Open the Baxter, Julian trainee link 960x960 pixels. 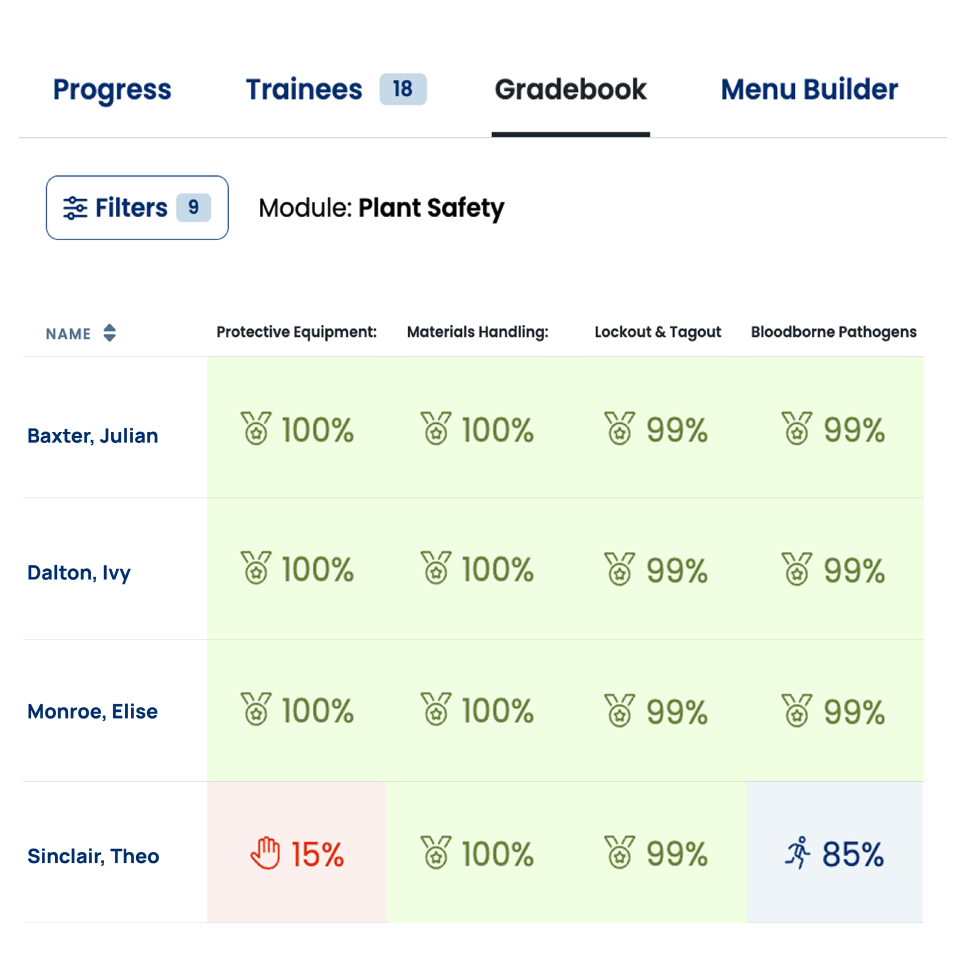(x=93, y=436)
